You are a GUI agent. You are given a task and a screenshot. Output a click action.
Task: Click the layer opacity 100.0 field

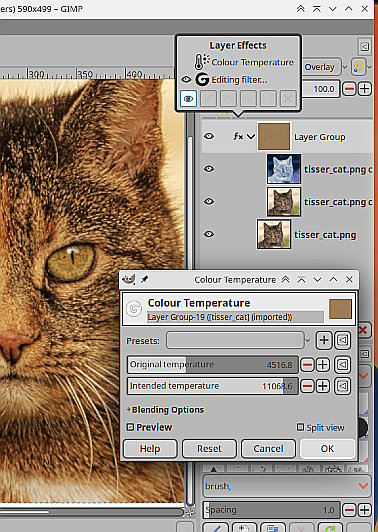pyautogui.click(x=321, y=89)
